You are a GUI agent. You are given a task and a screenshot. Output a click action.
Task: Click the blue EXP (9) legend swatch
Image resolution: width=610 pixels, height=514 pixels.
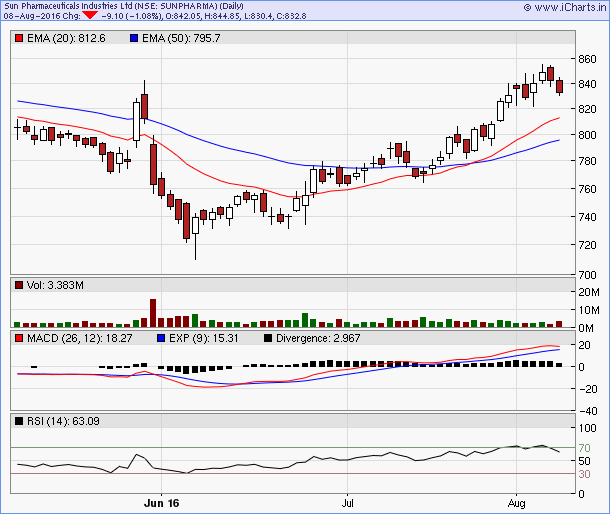161,338
